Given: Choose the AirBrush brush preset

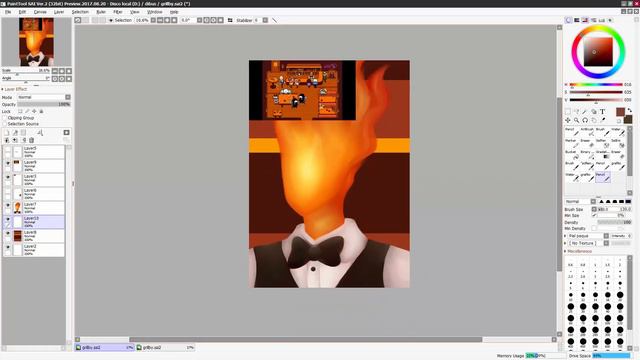Looking at the screenshot, I should pyautogui.click(x=587, y=131).
